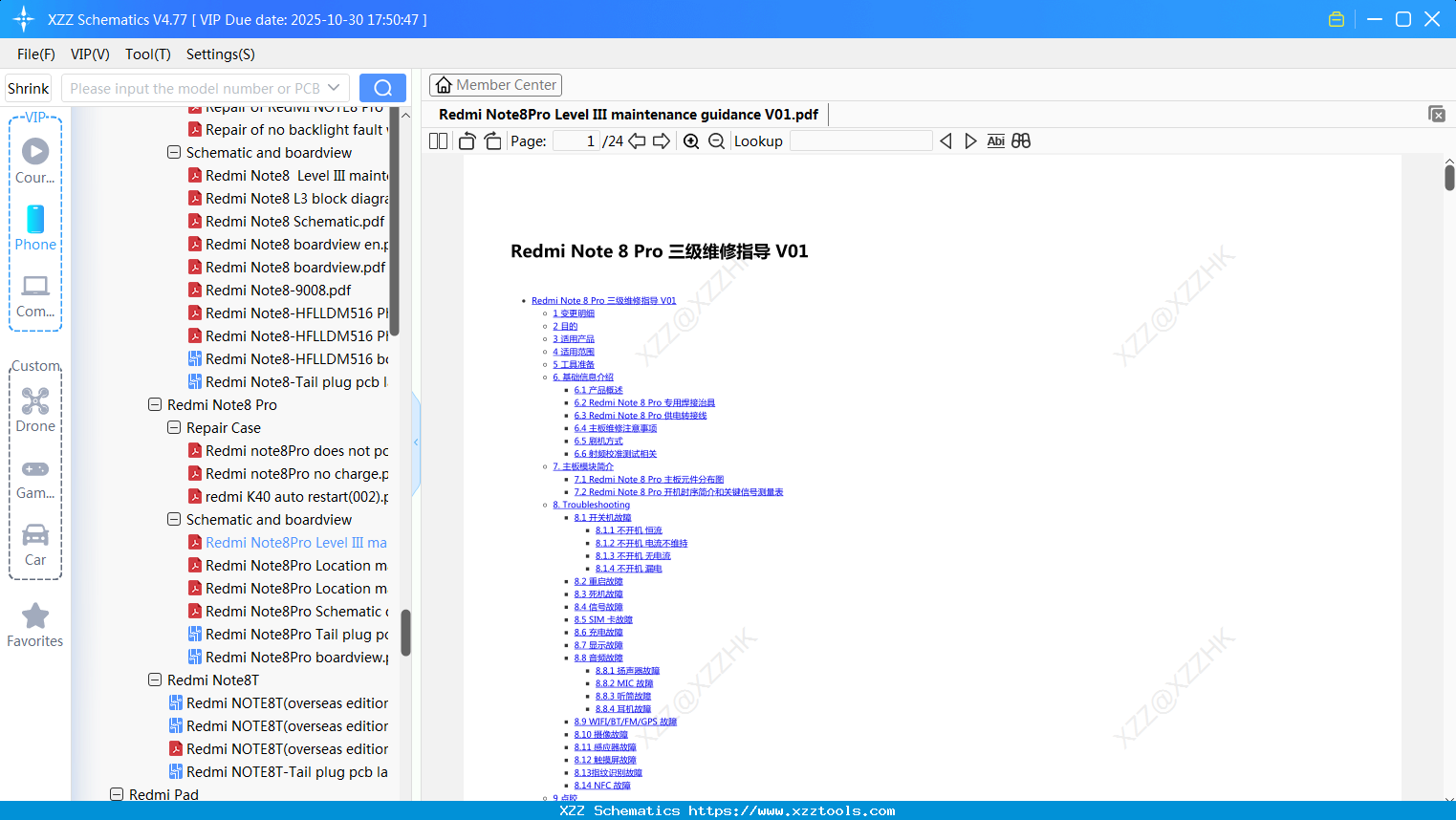Collapse the Redmi Note8T node
Image resolution: width=1456 pixels, height=820 pixels.
[x=155, y=680]
